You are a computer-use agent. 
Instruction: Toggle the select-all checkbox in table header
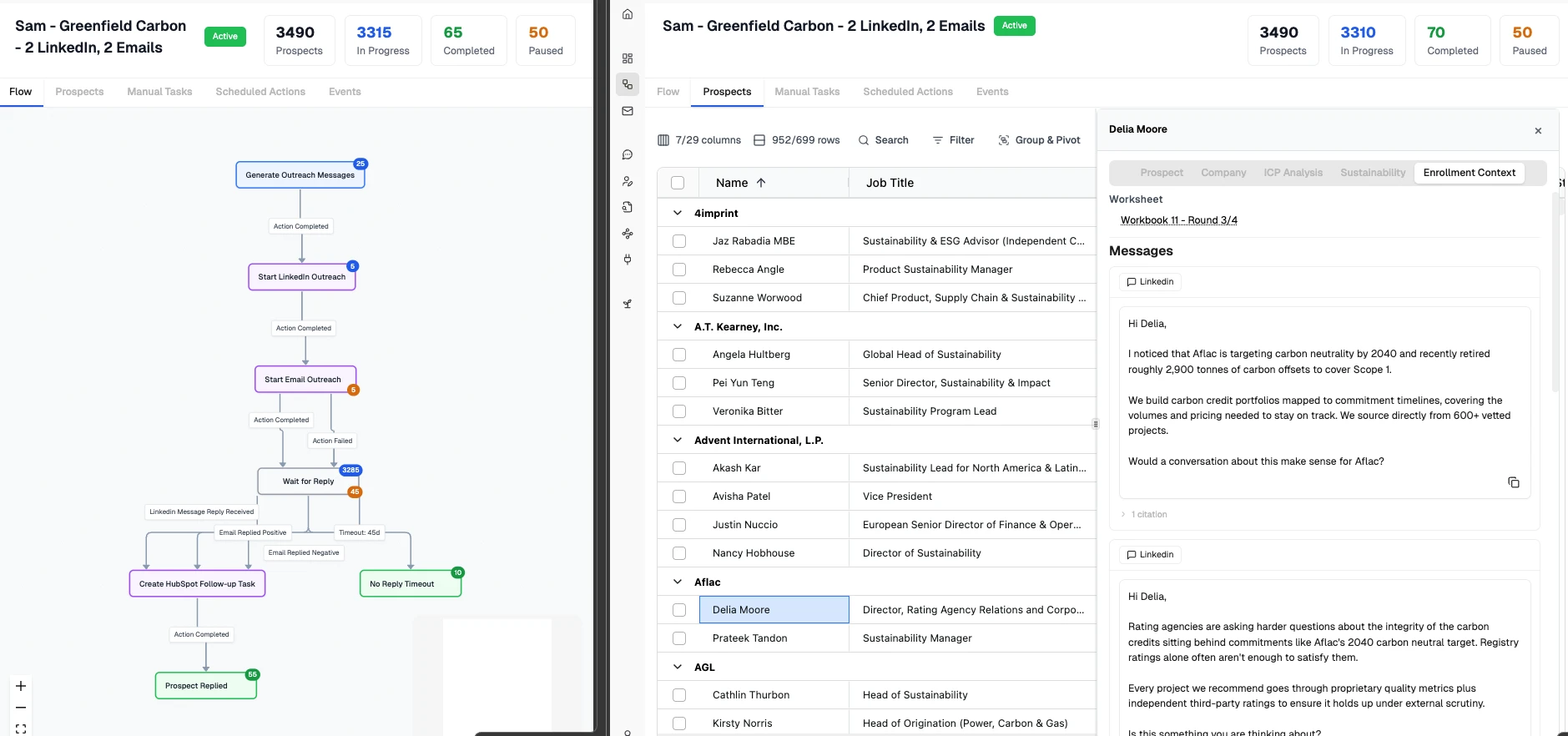pyautogui.click(x=678, y=183)
